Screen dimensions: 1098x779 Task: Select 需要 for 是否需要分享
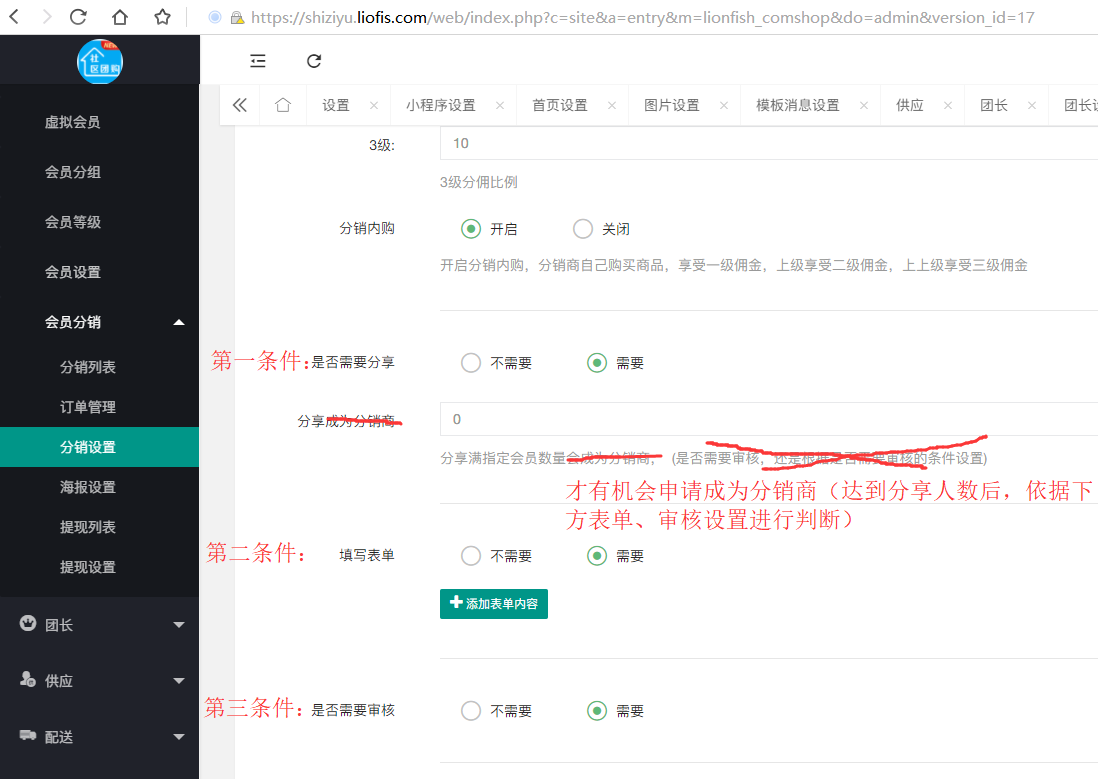[597, 363]
